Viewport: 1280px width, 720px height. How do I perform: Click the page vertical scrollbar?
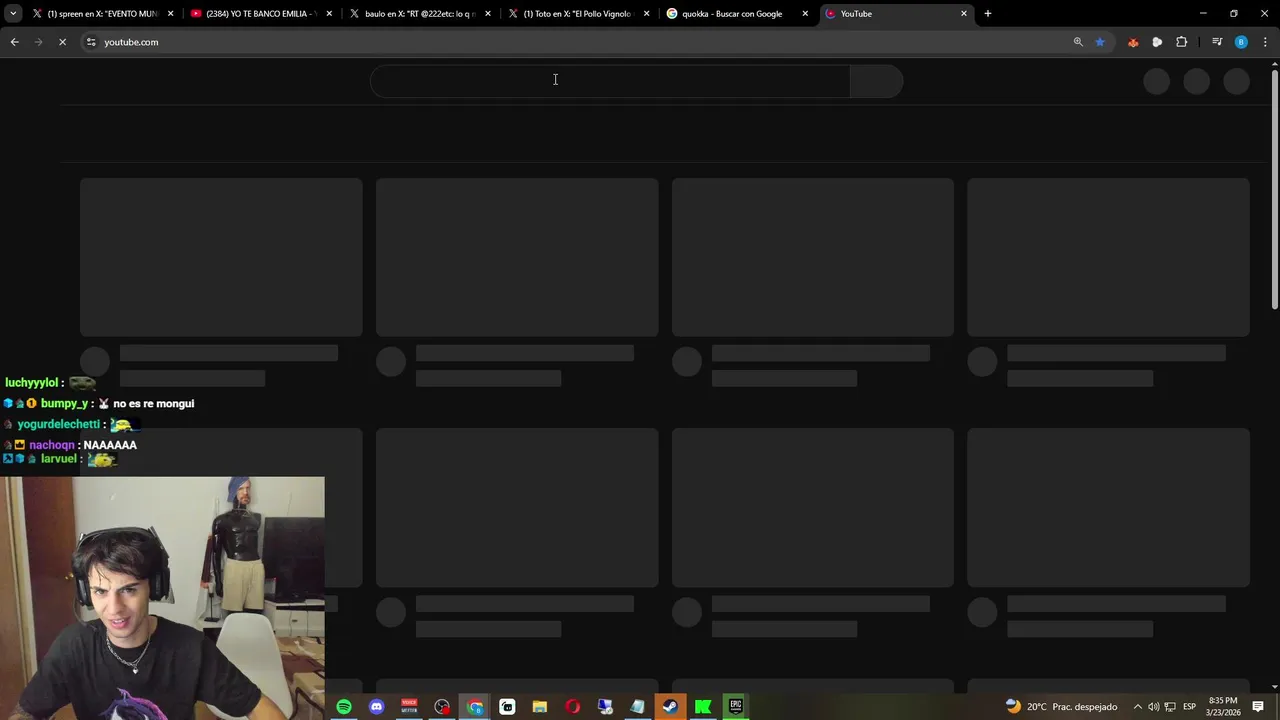point(1275,189)
